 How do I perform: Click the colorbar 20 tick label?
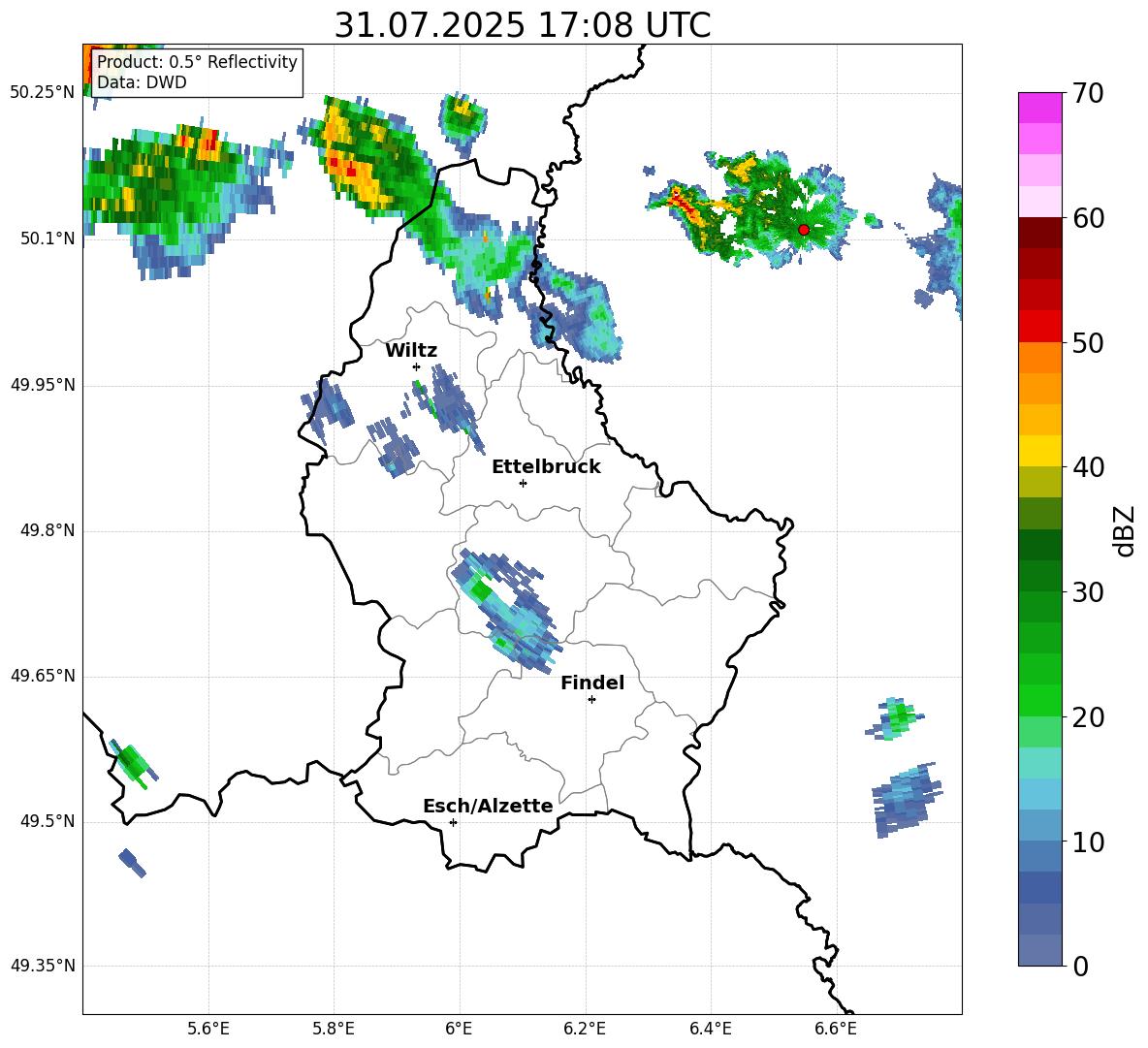(1088, 717)
